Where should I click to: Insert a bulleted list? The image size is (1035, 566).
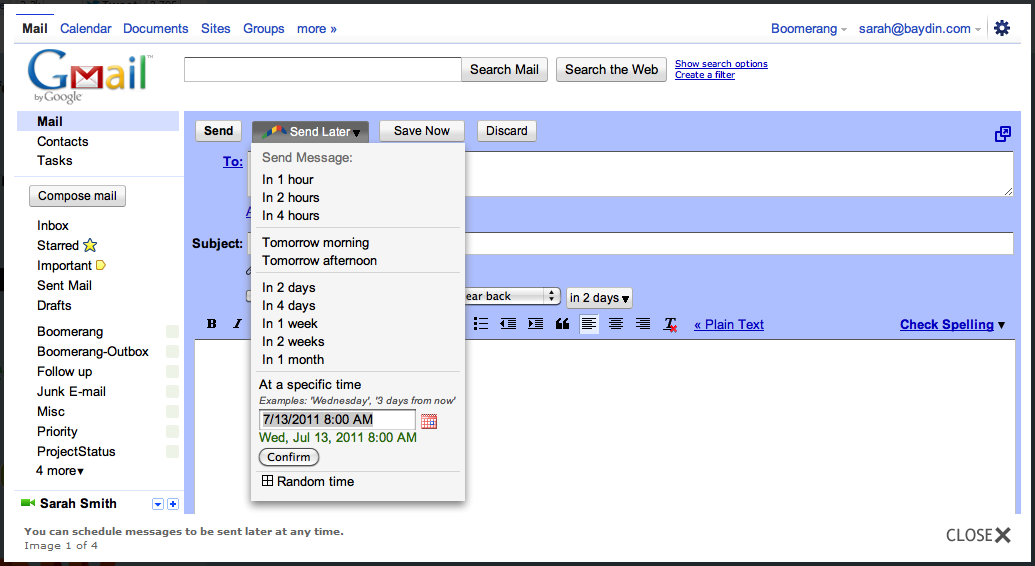(481, 324)
